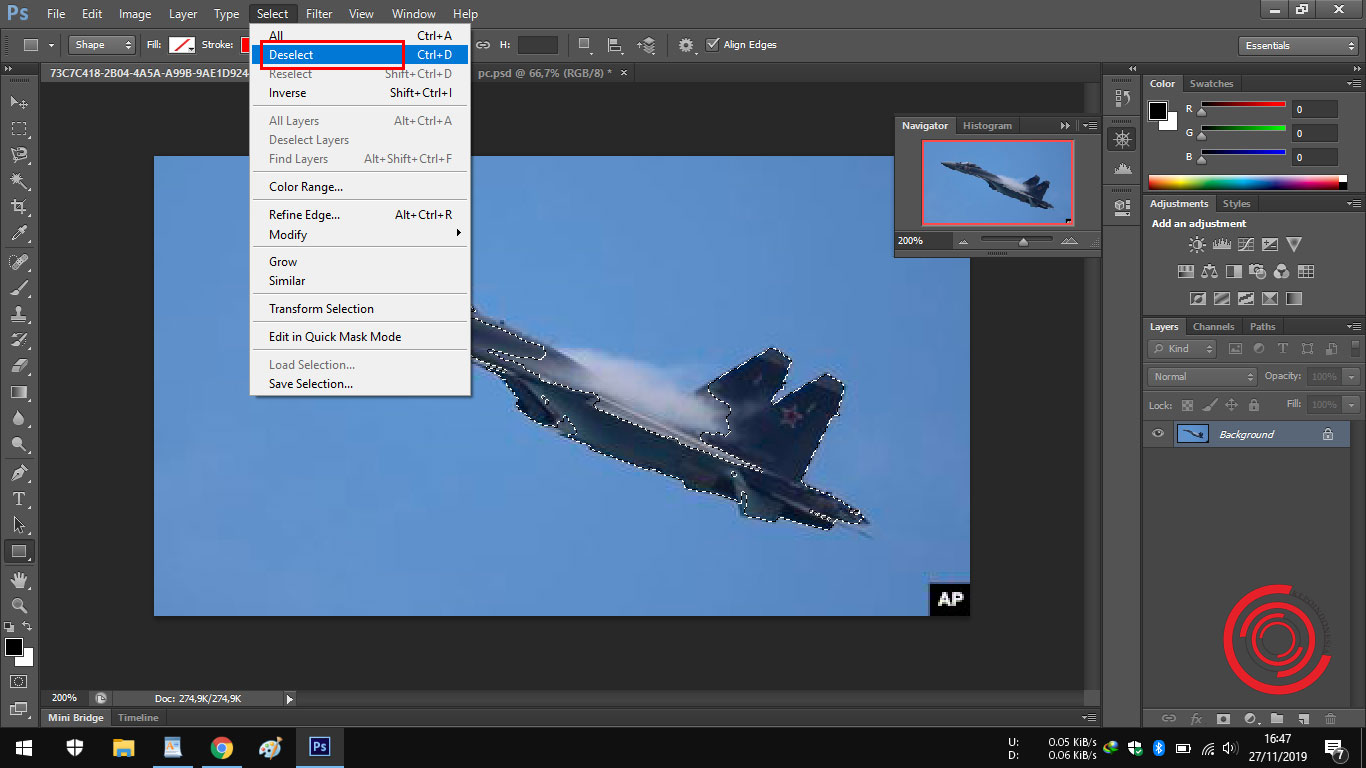The image size is (1366, 768).
Task: Add a Color Balance adjustment
Action: click(x=1210, y=271)
